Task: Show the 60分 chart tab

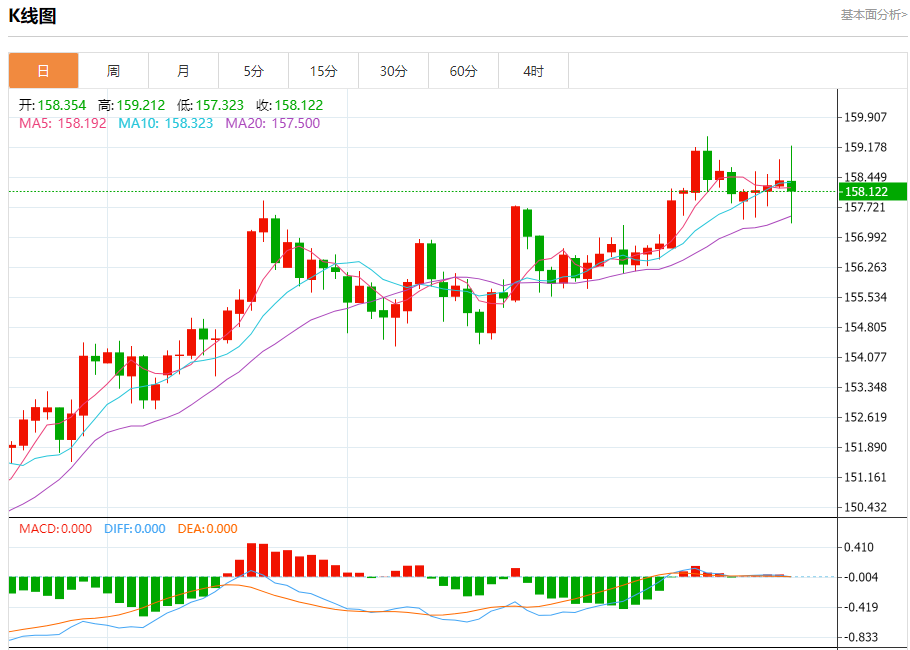Action: 463,71
